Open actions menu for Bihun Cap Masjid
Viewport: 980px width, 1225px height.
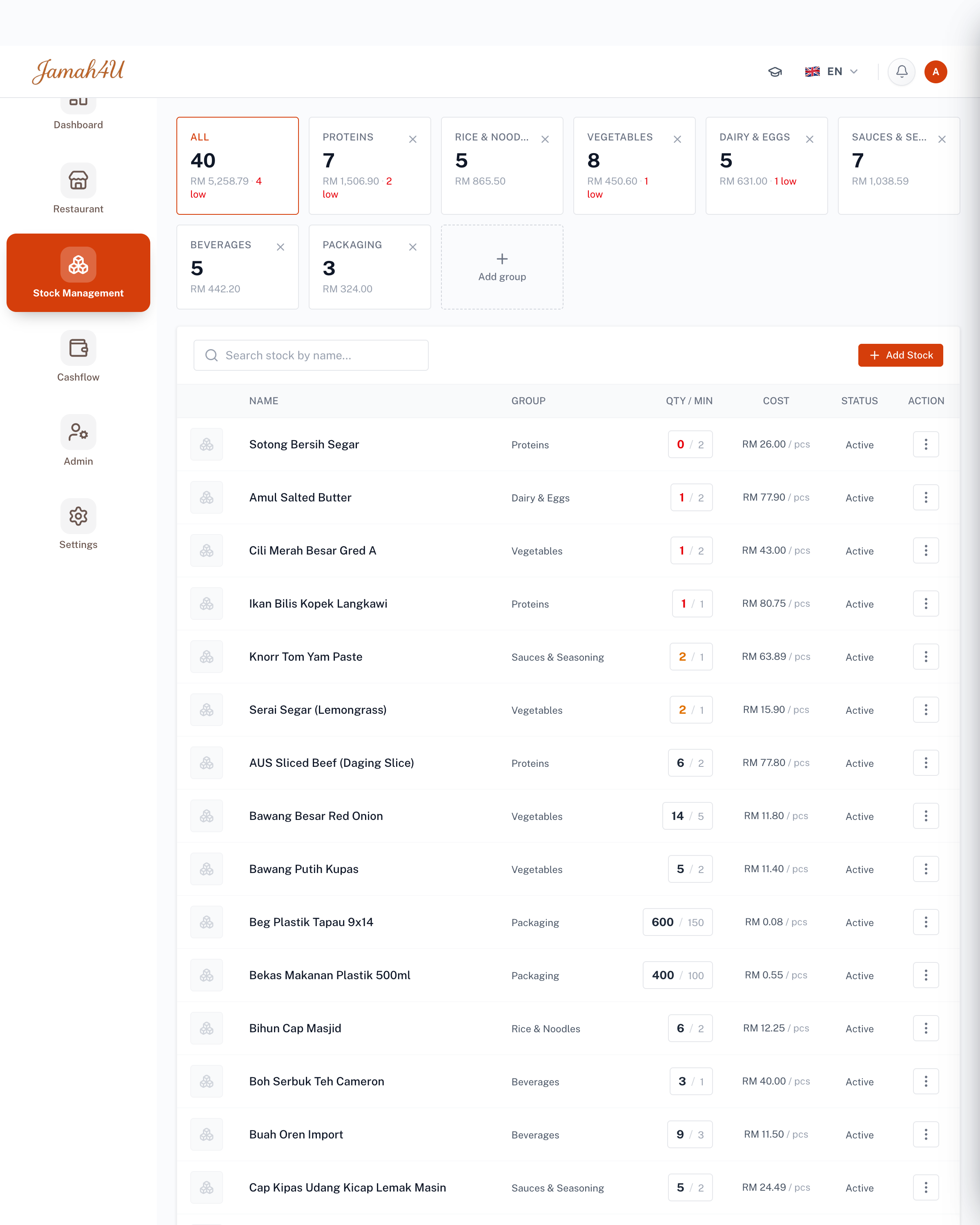(x=926, y=1028)
